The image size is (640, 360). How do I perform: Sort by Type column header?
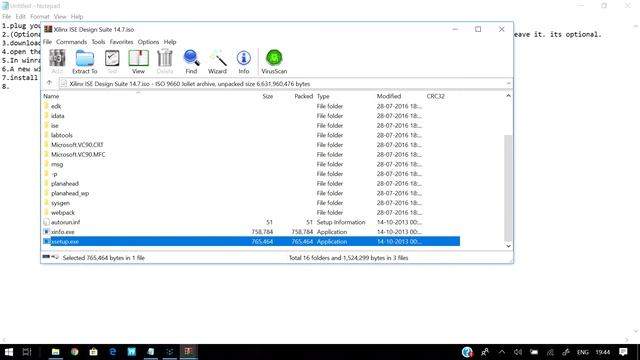click(323, 96)
